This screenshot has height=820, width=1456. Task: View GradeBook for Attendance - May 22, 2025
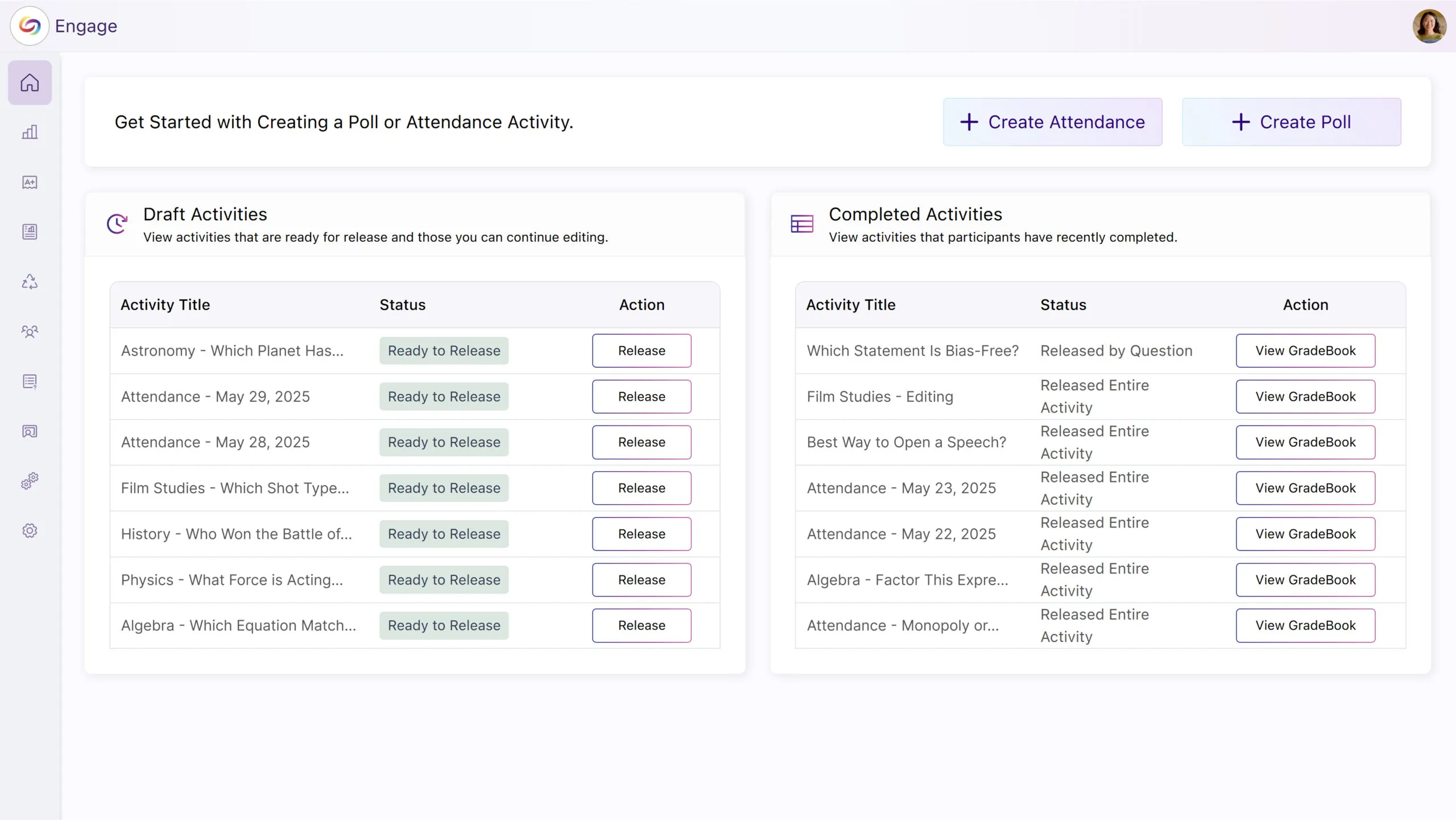click(1305, 534)
